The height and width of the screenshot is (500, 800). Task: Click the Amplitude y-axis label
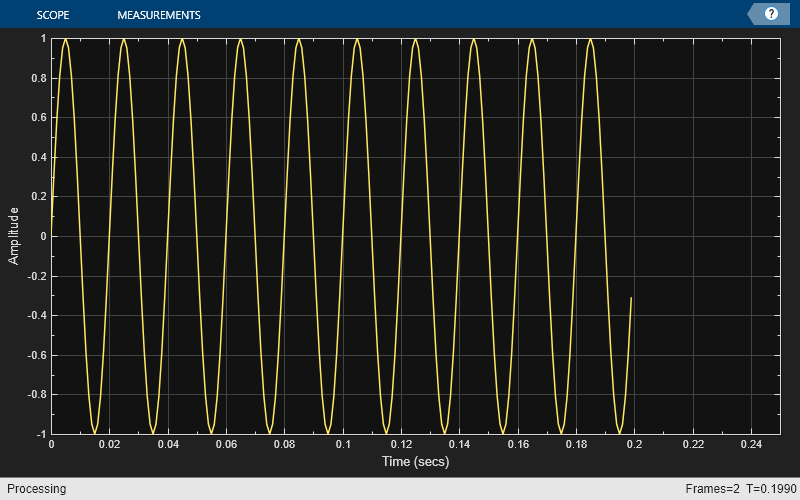pos(13,236)
